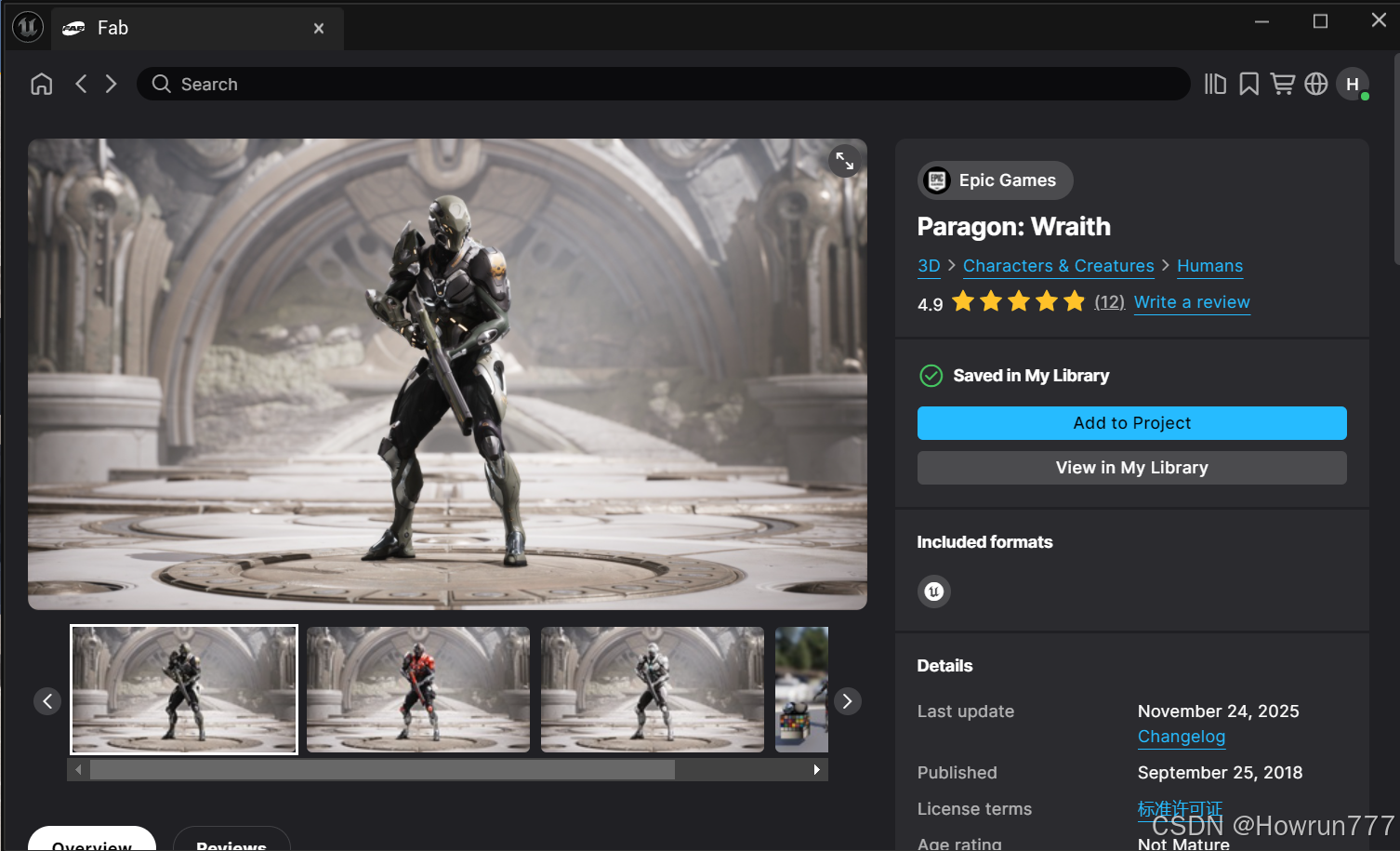Switch to the Reviews tab
Image resolution: width=1400 pixels, height=851 pixels.
[231, 841]
